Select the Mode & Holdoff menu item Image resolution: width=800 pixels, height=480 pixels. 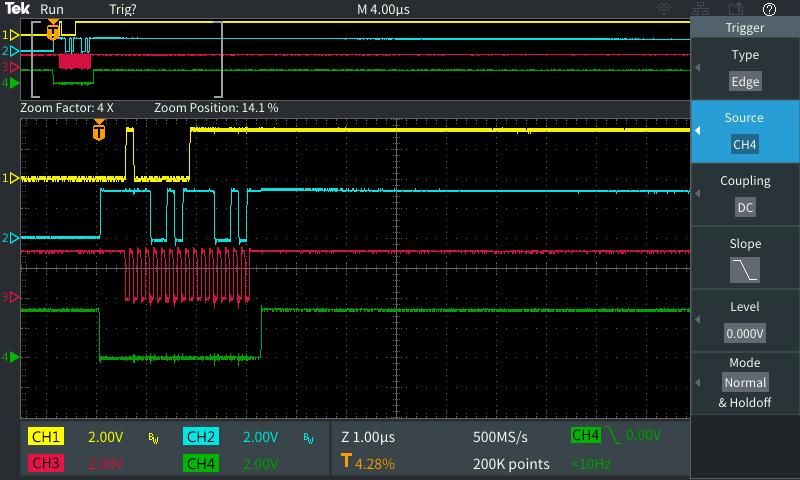click(x=745, y=383)
